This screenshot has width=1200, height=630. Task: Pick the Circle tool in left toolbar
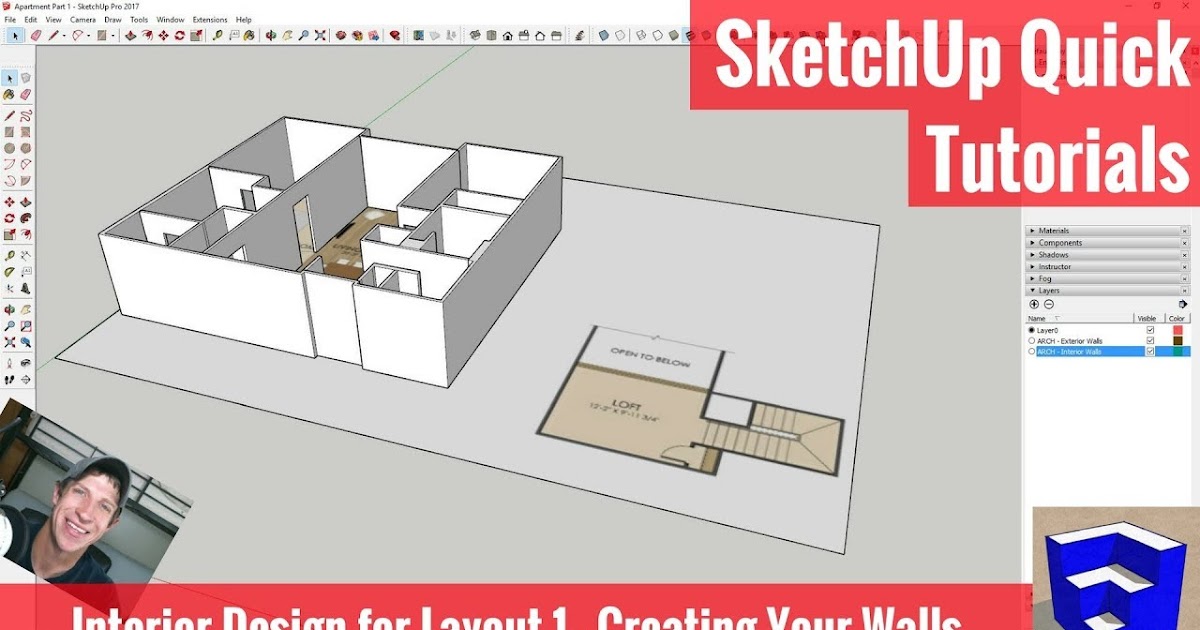(9, 147)
